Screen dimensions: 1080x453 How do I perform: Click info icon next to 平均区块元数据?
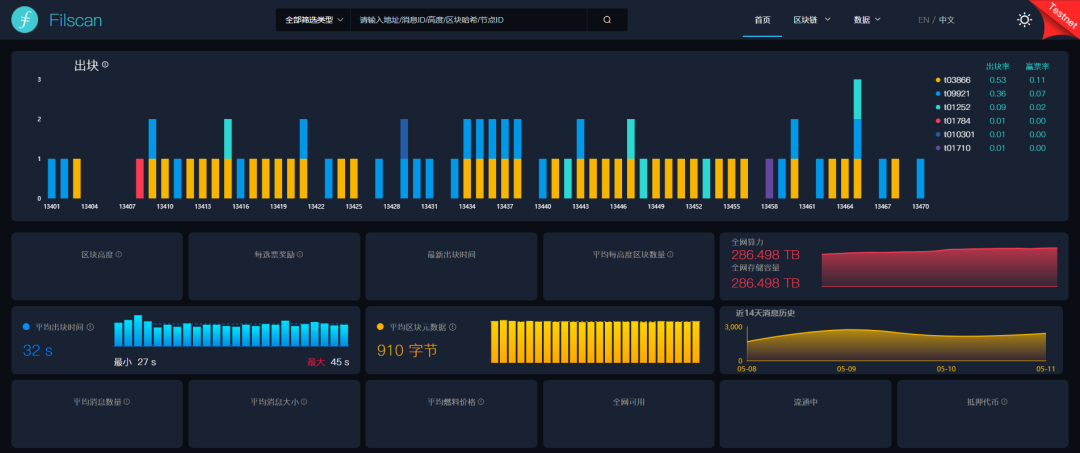[x=453, y=327]
